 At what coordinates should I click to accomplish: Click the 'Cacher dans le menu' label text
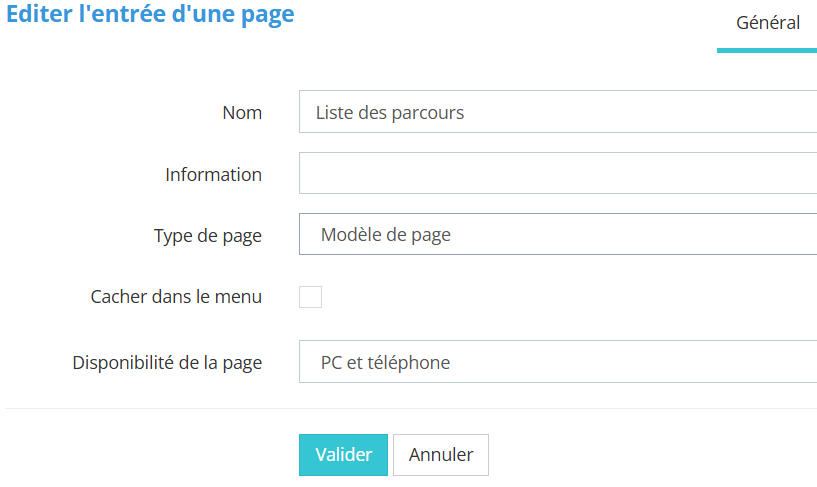coord(176,297)
